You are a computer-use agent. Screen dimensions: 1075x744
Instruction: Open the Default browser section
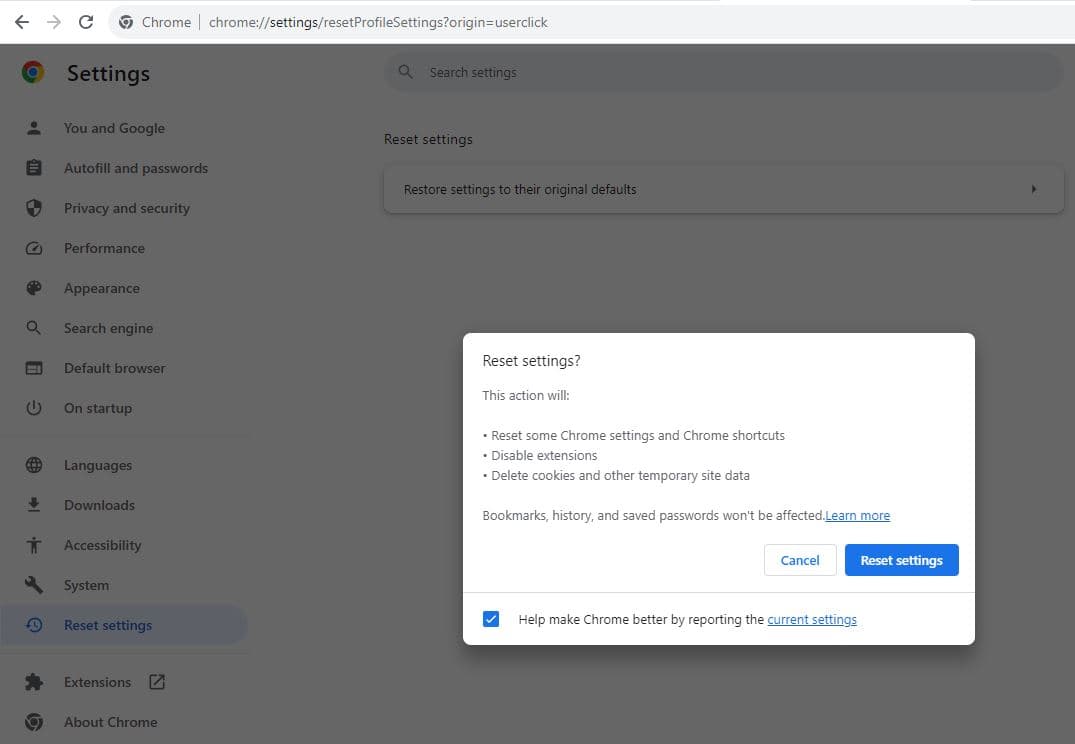(114, 368)
